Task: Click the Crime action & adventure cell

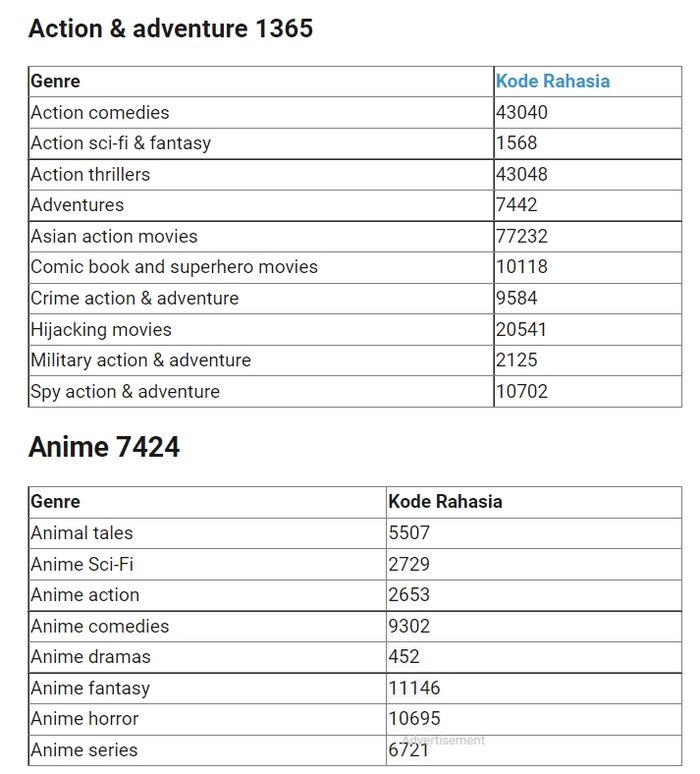Action: 135,298
